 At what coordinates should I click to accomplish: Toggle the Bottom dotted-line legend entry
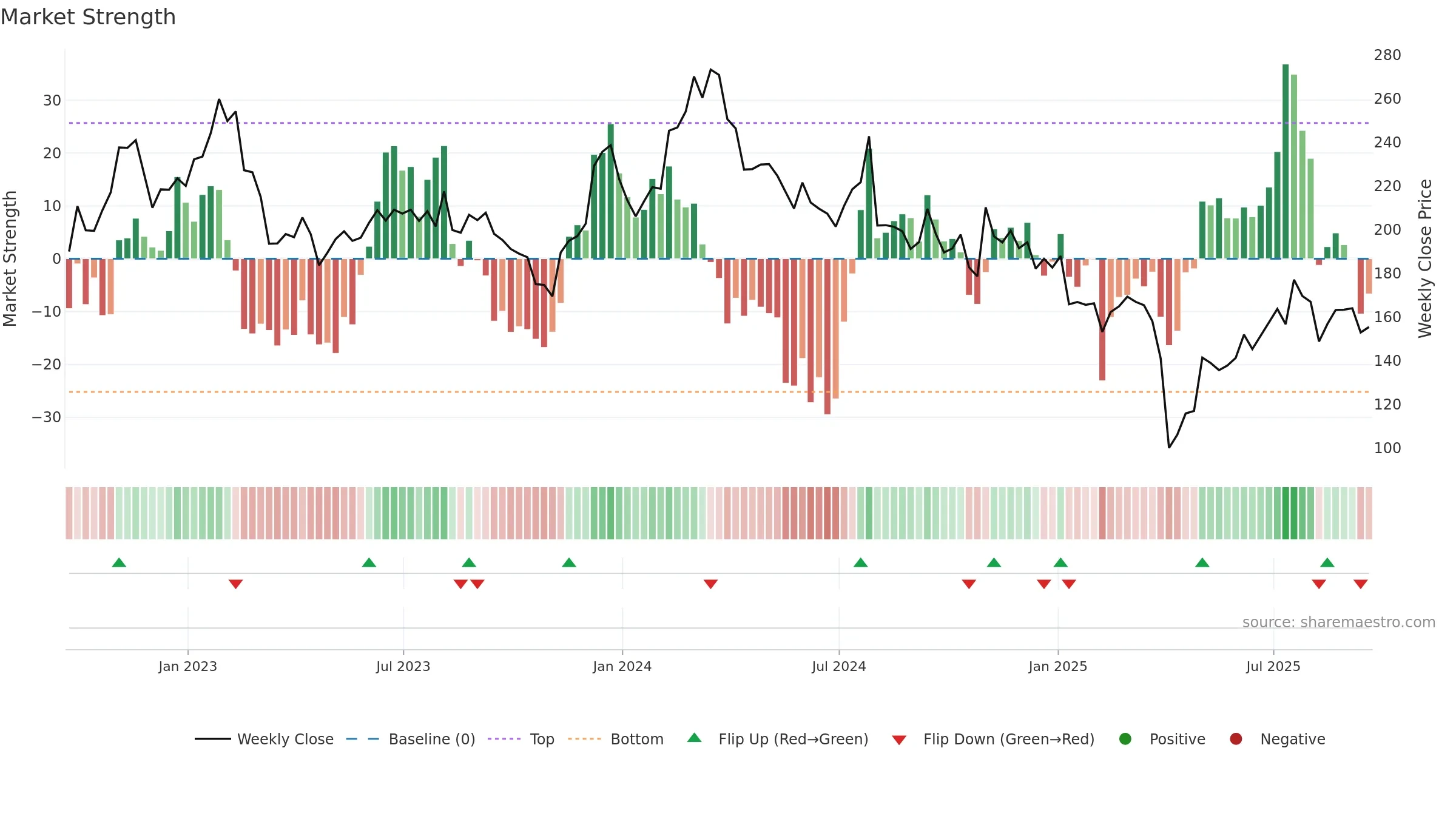pos(616,739)
